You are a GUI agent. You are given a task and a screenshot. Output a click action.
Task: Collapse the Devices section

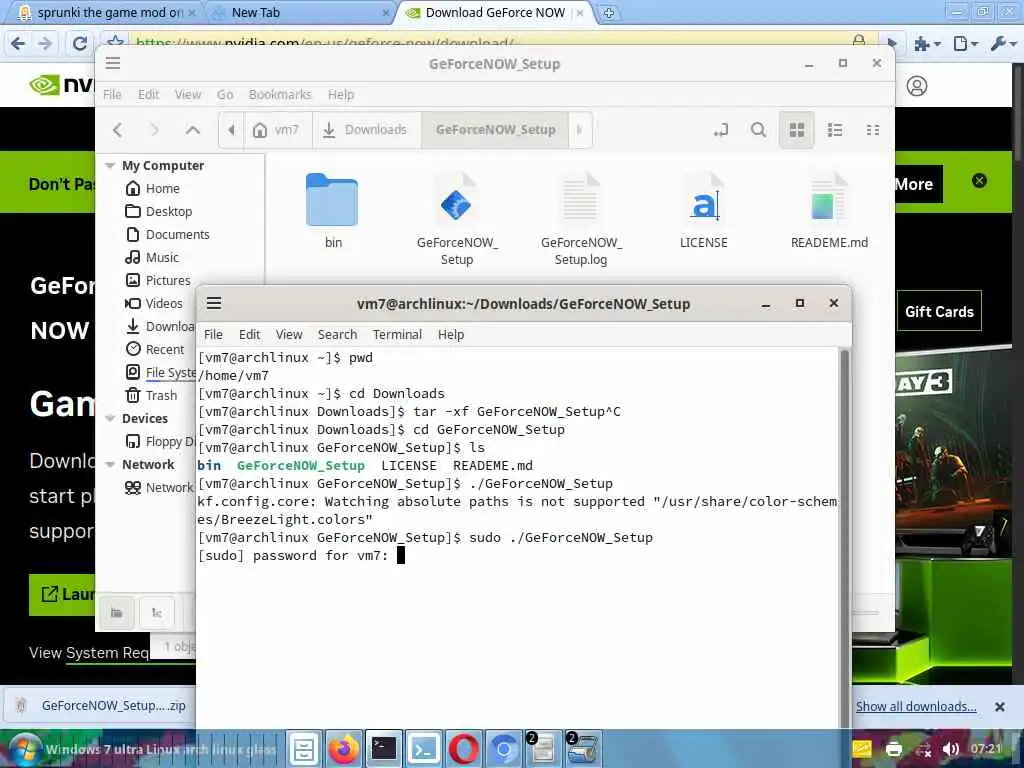tap(110, 418)
